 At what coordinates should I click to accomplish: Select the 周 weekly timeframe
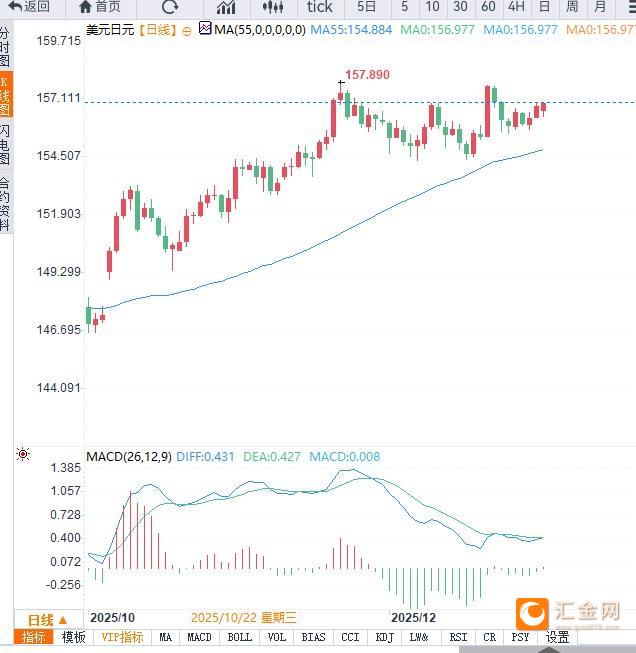point(572,7)
